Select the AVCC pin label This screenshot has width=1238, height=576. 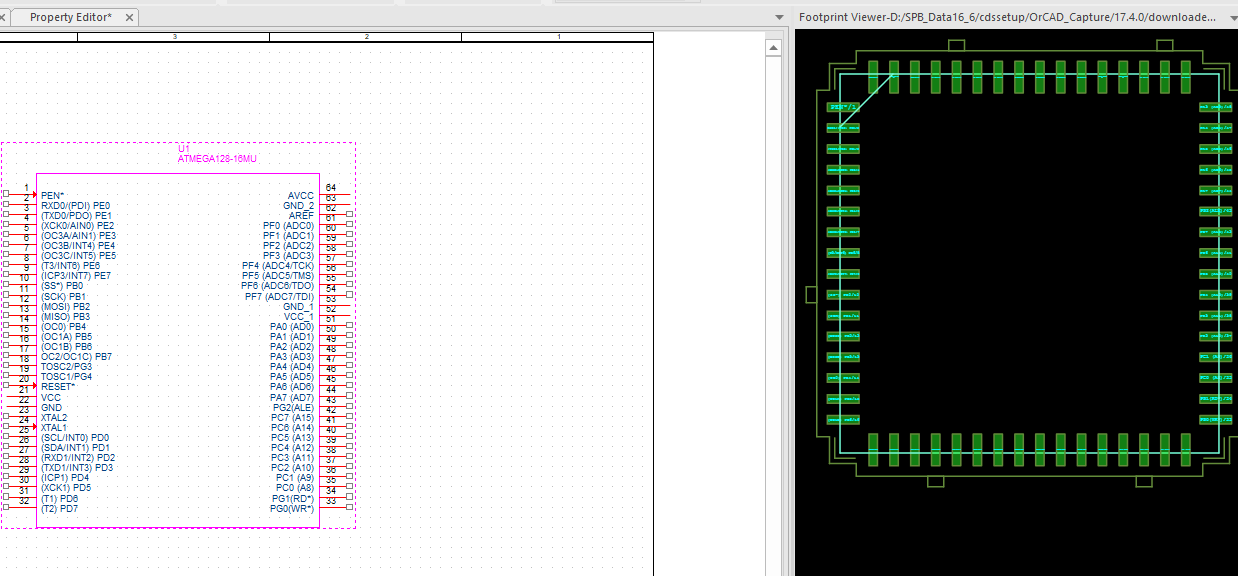(x=301, y=196)
